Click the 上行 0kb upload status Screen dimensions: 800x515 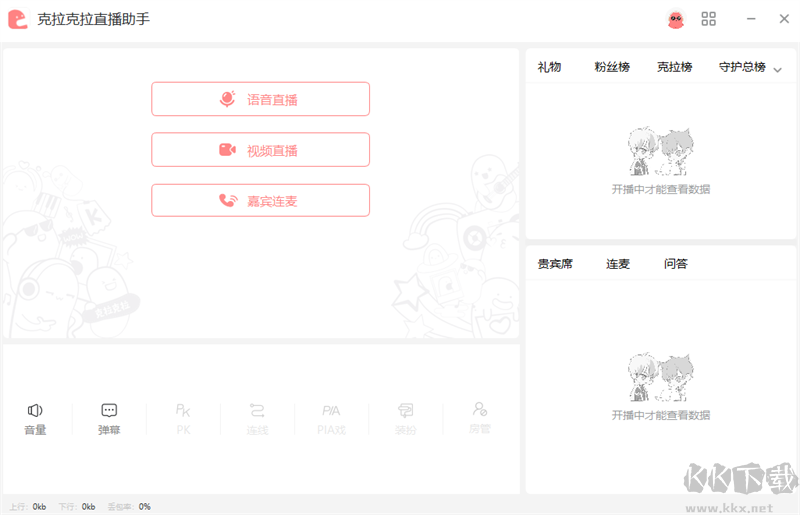click(28, 507)
